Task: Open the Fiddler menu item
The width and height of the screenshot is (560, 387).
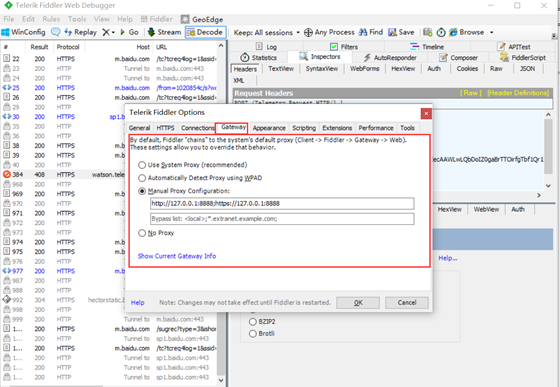Action: click(x=156, y=19)
